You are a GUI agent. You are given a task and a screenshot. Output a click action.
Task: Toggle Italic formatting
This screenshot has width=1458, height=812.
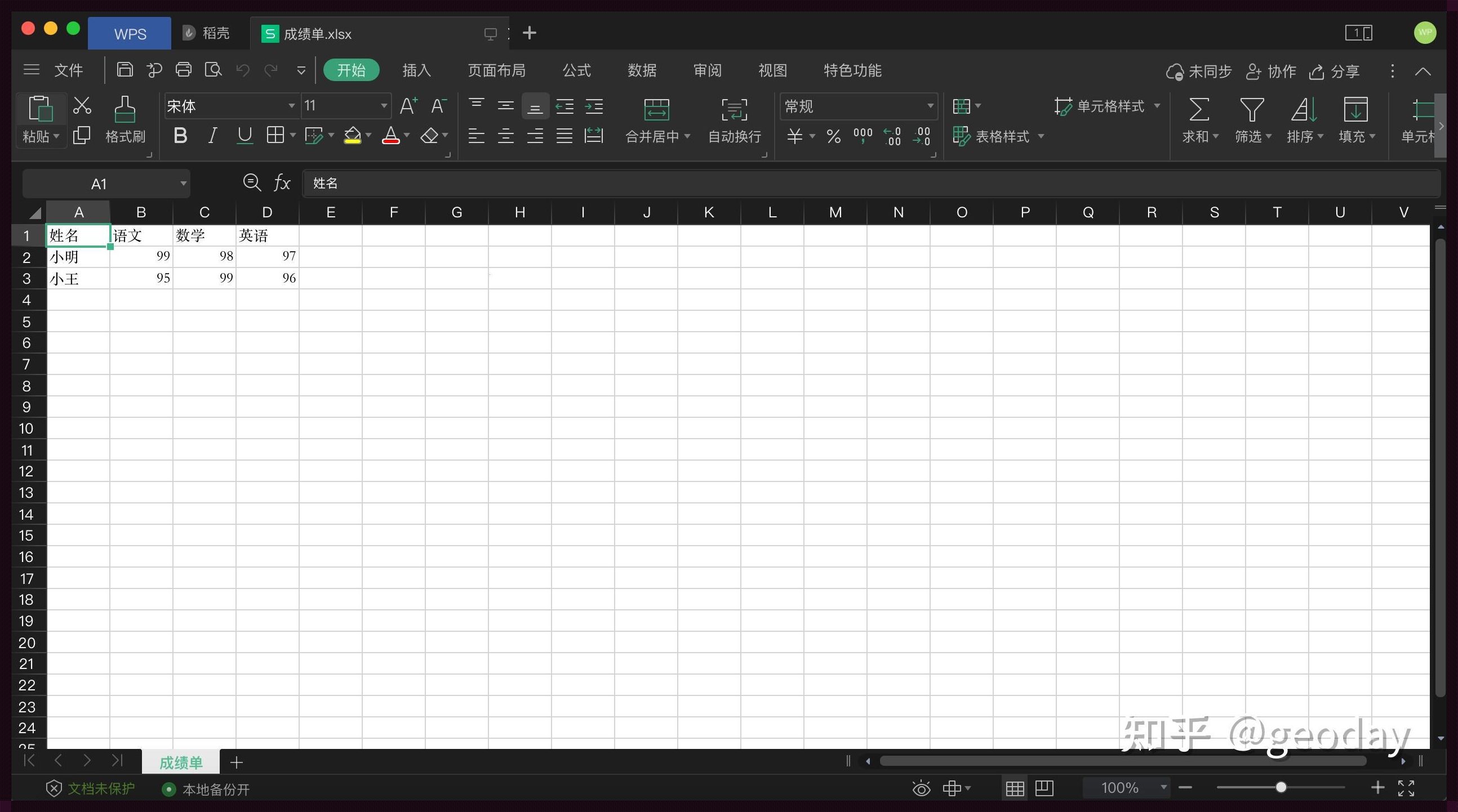pyautogui.click(x=212, y=136)
